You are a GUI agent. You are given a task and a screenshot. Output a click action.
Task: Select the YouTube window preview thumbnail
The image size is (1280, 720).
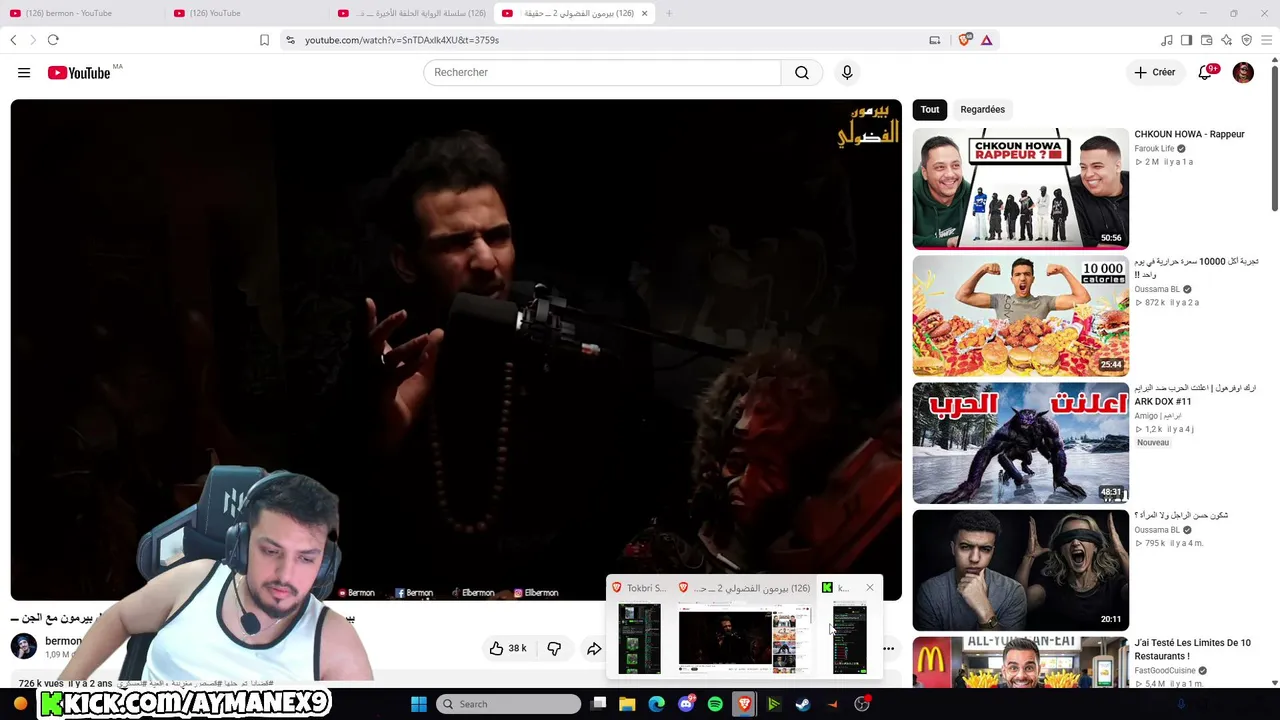[x=744, y=638]
